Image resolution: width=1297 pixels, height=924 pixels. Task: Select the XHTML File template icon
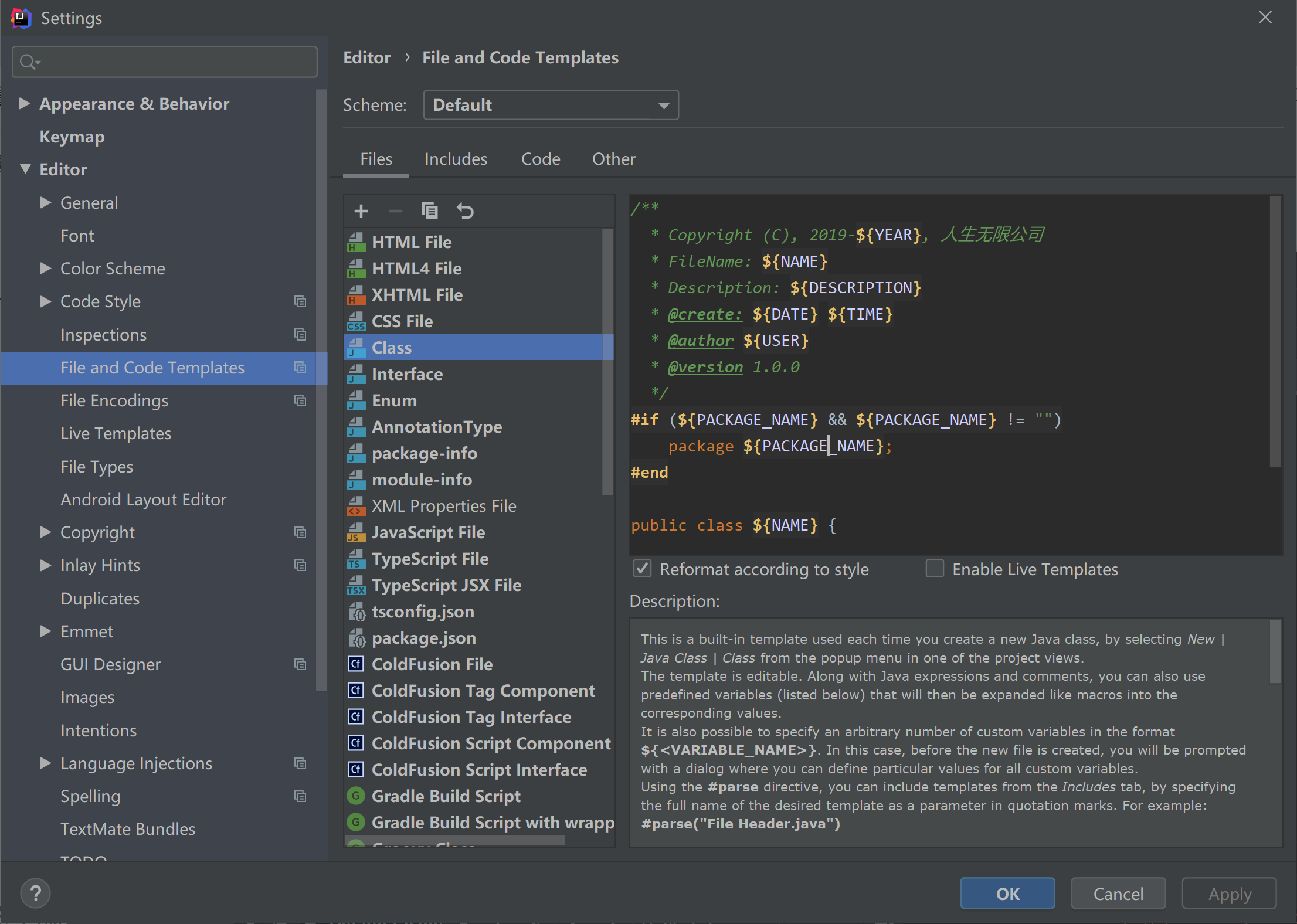356,295
